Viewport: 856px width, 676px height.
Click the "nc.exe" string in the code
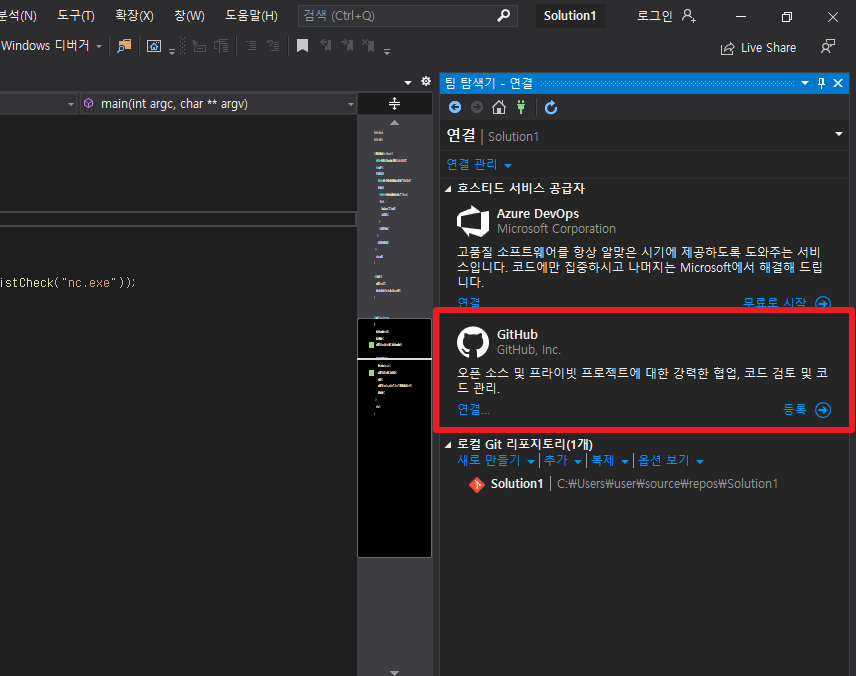click(89, 283)
